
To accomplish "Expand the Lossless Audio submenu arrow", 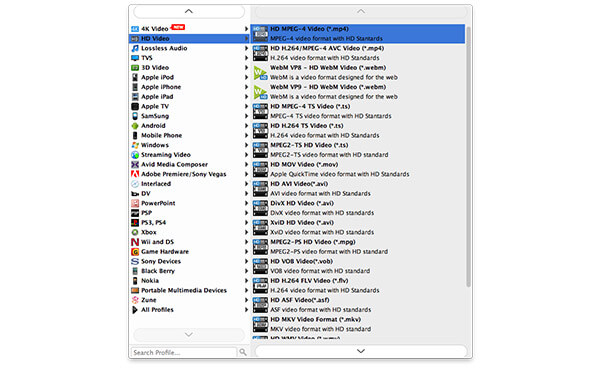I will coord(246,48).
